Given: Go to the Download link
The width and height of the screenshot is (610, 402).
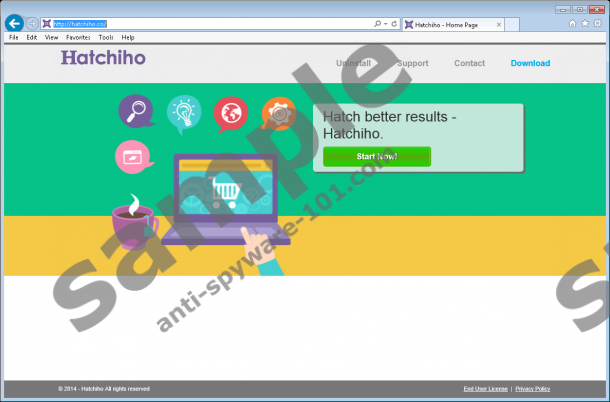Looking at the screenshot, I should click(x=530, y=63).
